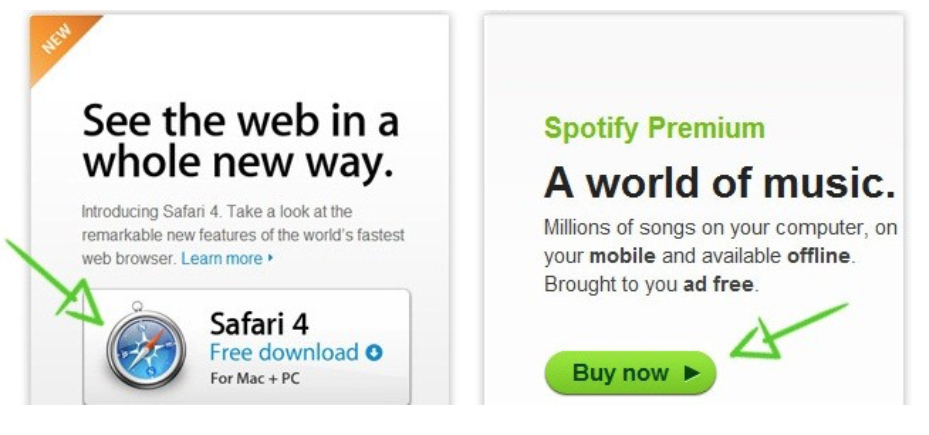Click the Millions of songs description text
This screenshot has height=435, width=929.
point(720,256)
